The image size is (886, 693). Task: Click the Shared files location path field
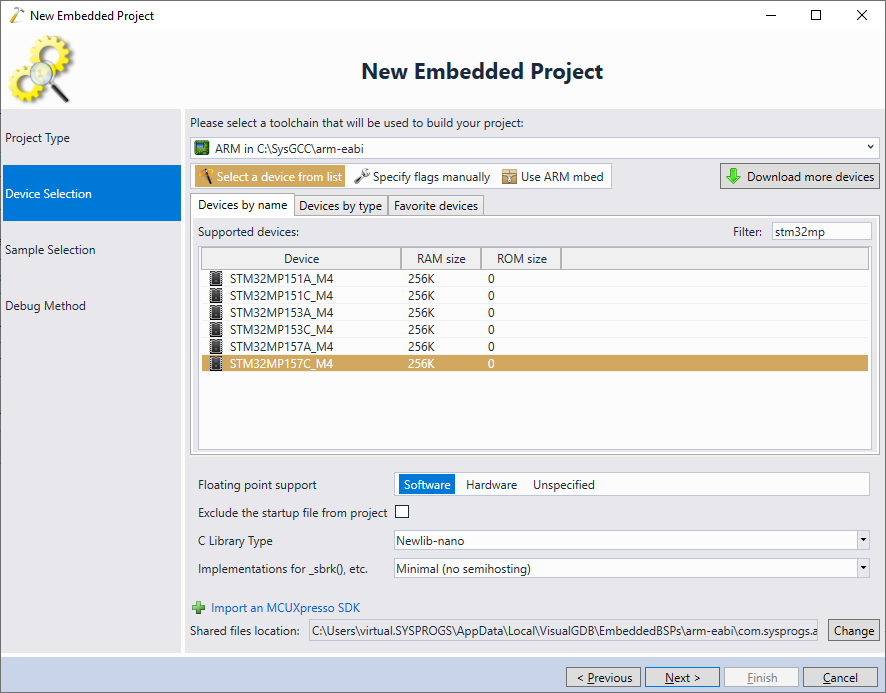coord(563,630)
